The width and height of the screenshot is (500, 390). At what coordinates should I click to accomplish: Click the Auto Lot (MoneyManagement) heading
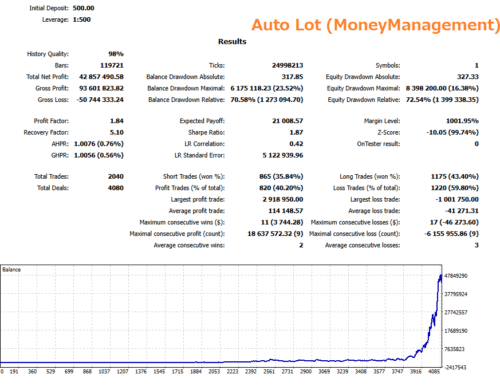coord(376,25)
